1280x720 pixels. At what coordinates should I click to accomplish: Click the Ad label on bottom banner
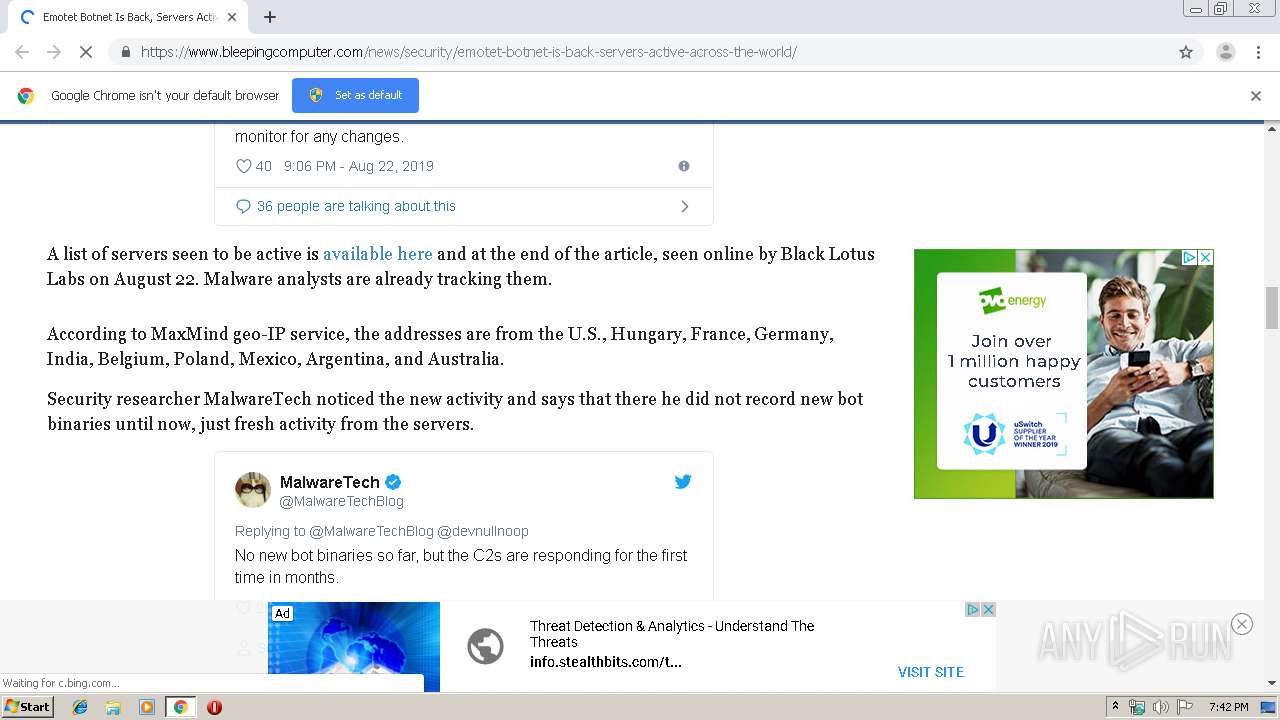tap(283, 613)
